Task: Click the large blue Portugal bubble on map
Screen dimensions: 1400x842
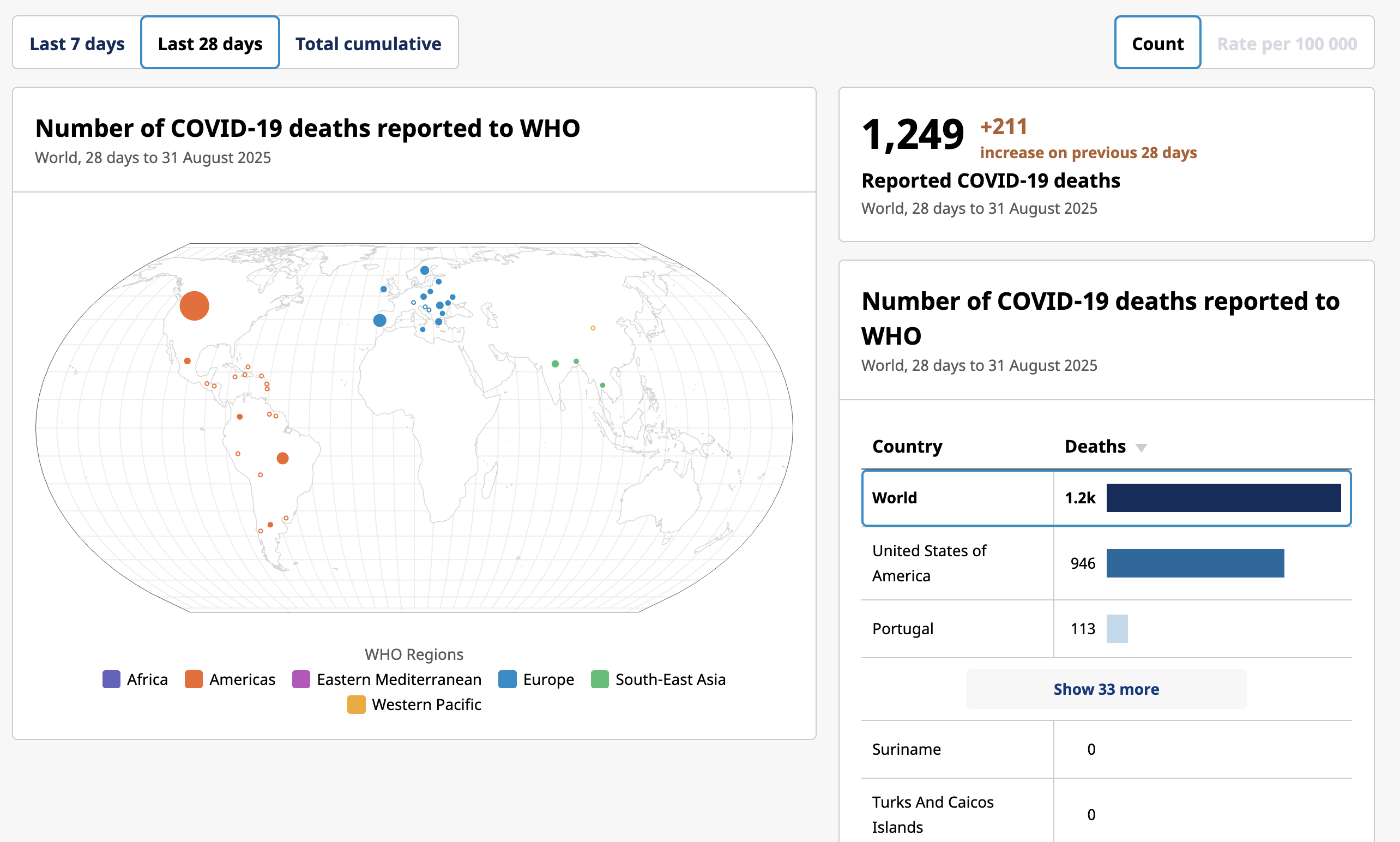Action: (379, 321)
